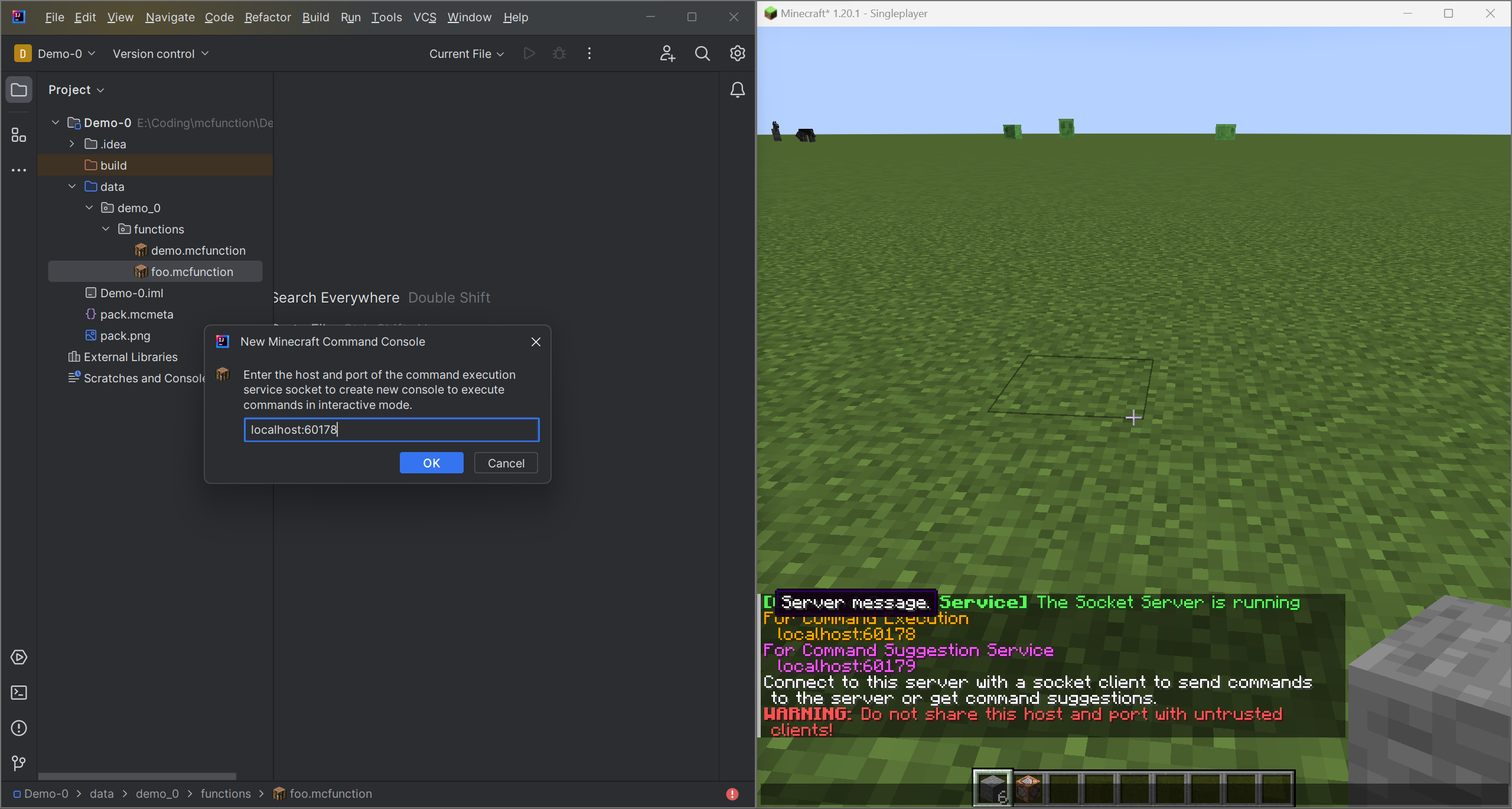Viewport: 1512px width, 809px height.
Task: Select Scratches and Consoles node
Action: click(137, 378)
